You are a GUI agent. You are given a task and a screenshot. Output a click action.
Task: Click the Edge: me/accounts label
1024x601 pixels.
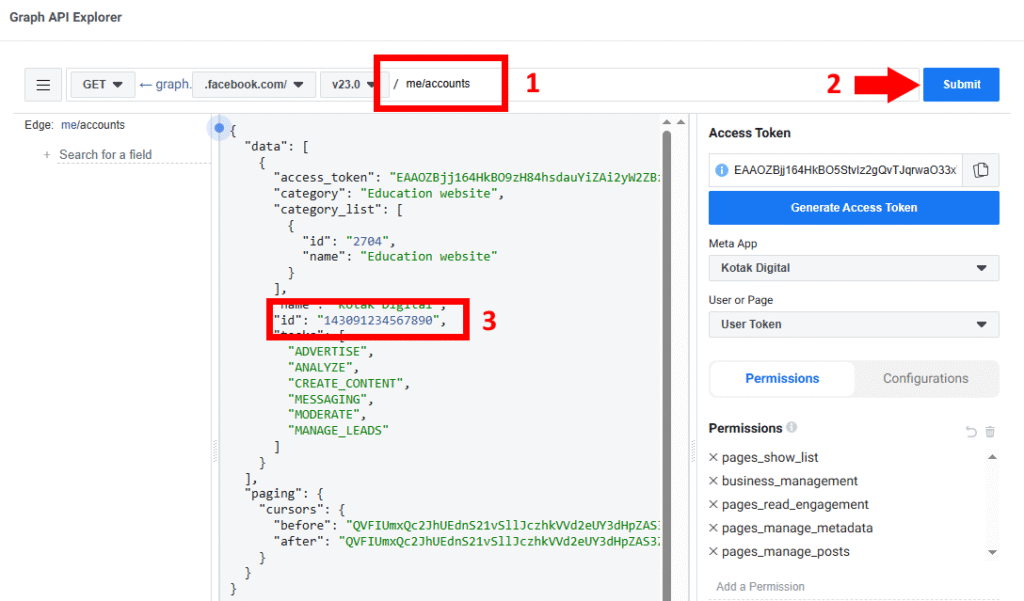pyautogui.click(x=74, y=125)
